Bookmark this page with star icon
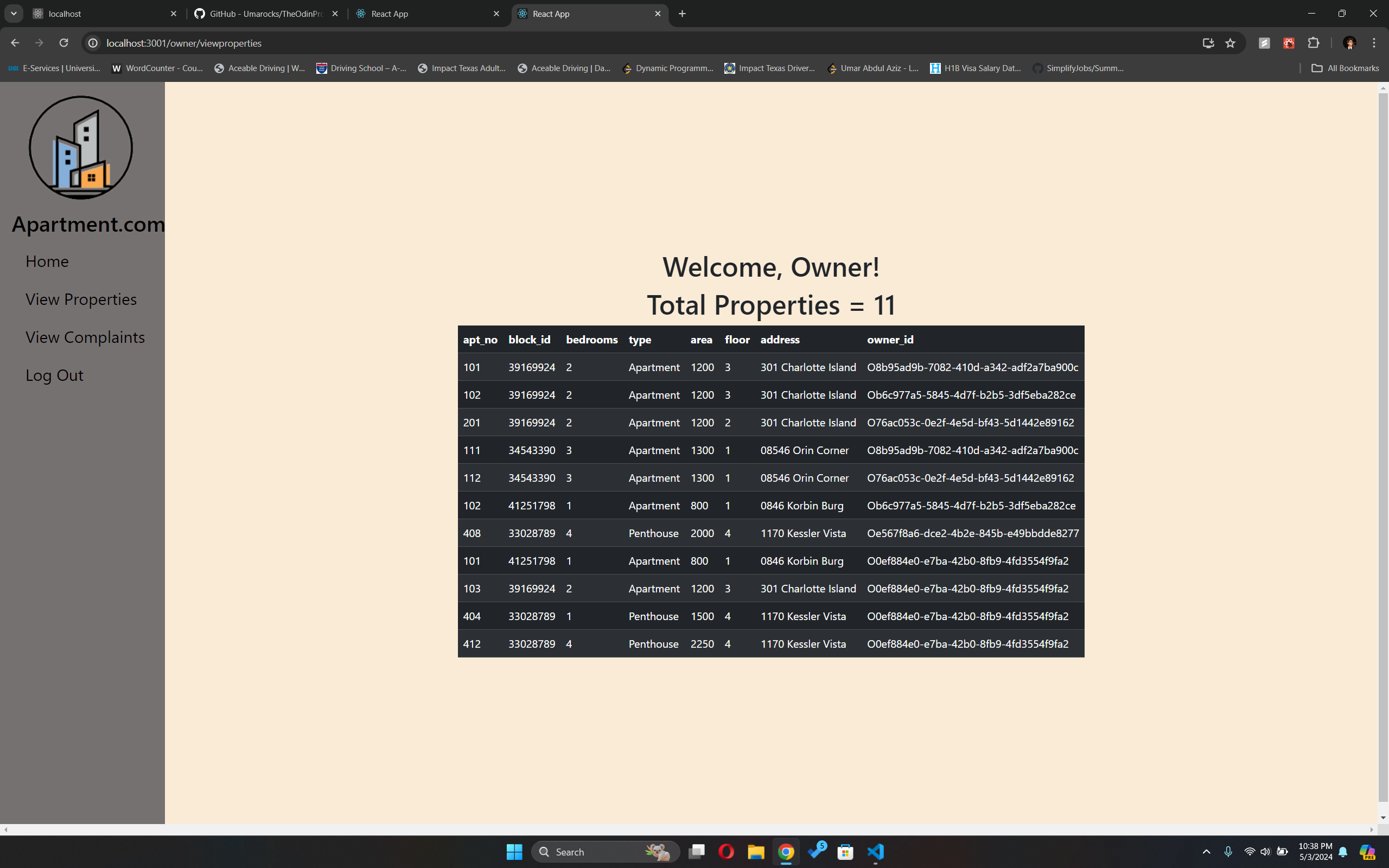Screen dimensions: 1389x868 coord(1230,43)
